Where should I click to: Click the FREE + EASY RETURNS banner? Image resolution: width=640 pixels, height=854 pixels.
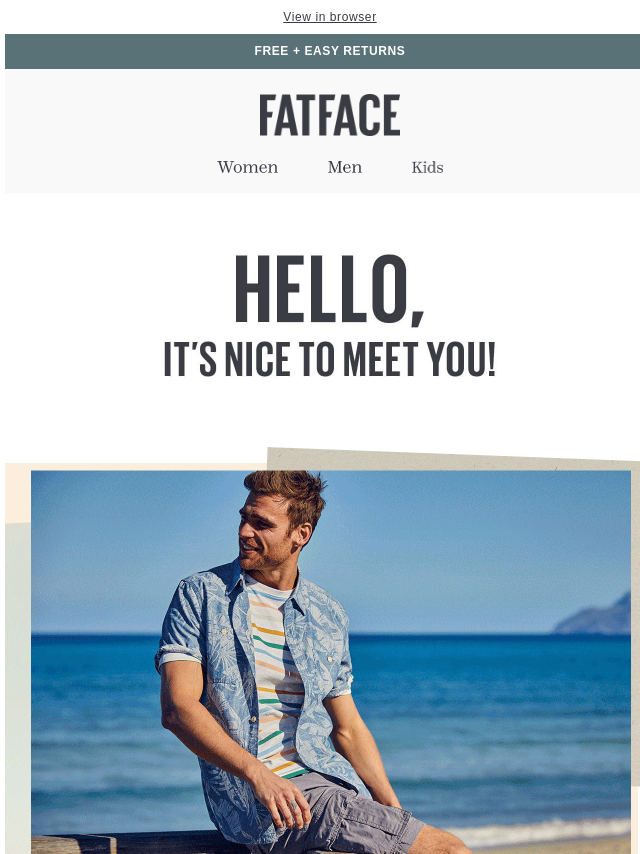point(322,51)
